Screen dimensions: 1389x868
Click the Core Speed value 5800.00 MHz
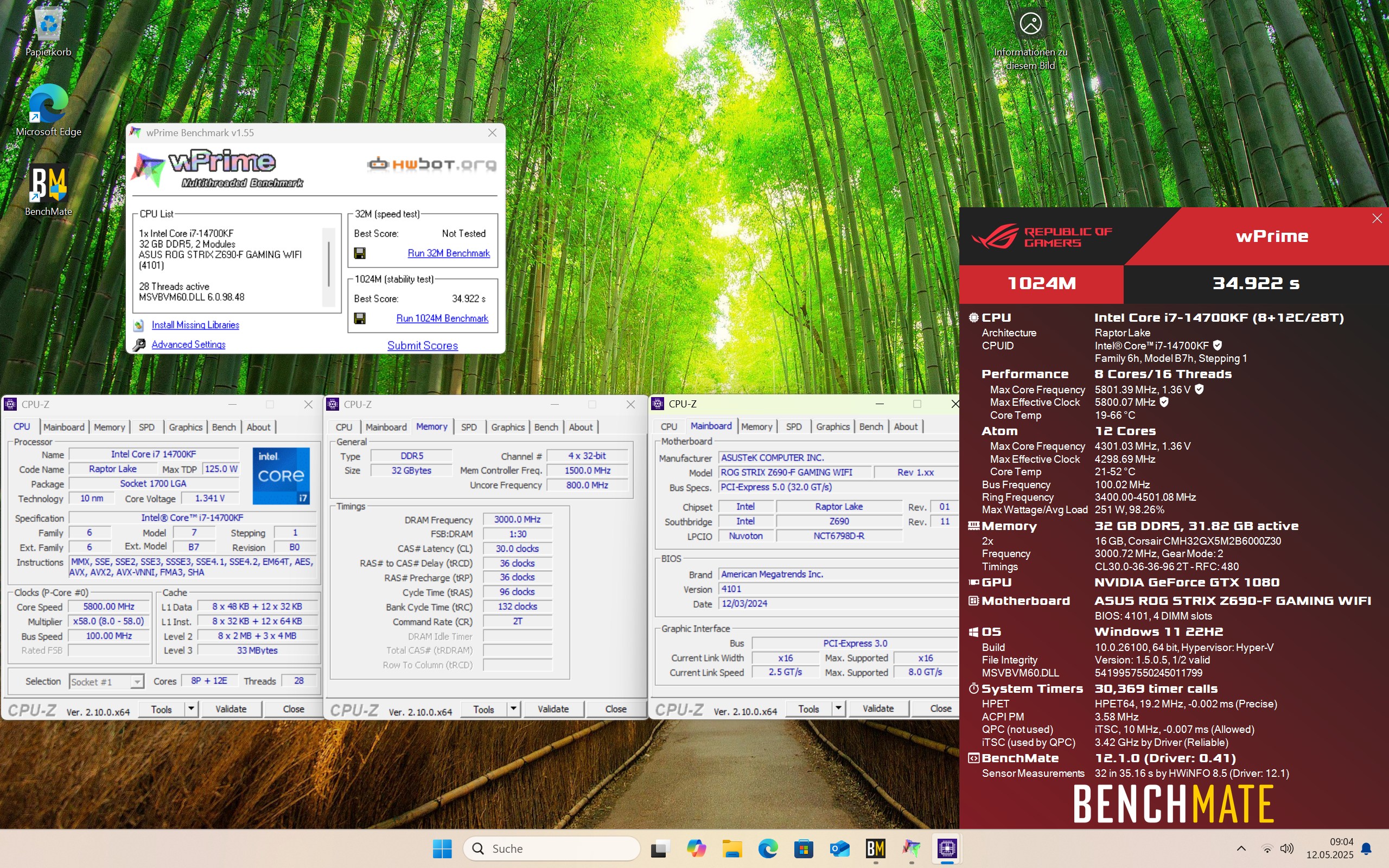click(109, 607)
